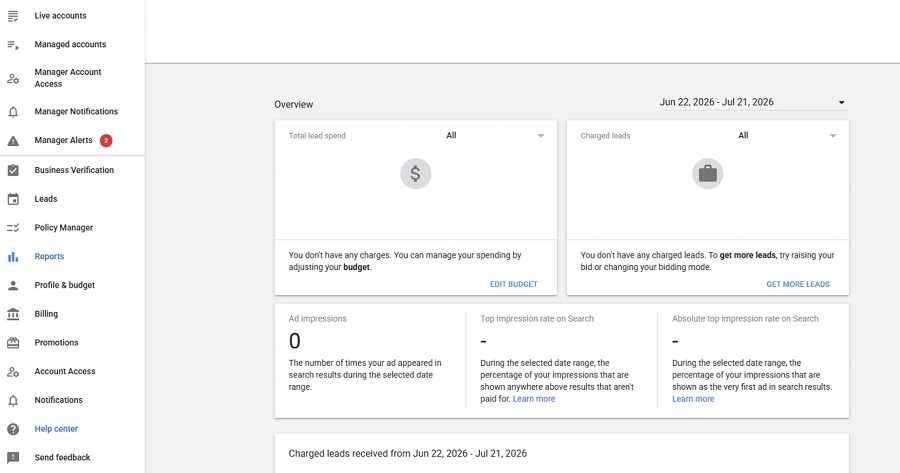Click the briefcase icon in Charged leads
Screen dimensions: 900x473
tap(708, 173)
